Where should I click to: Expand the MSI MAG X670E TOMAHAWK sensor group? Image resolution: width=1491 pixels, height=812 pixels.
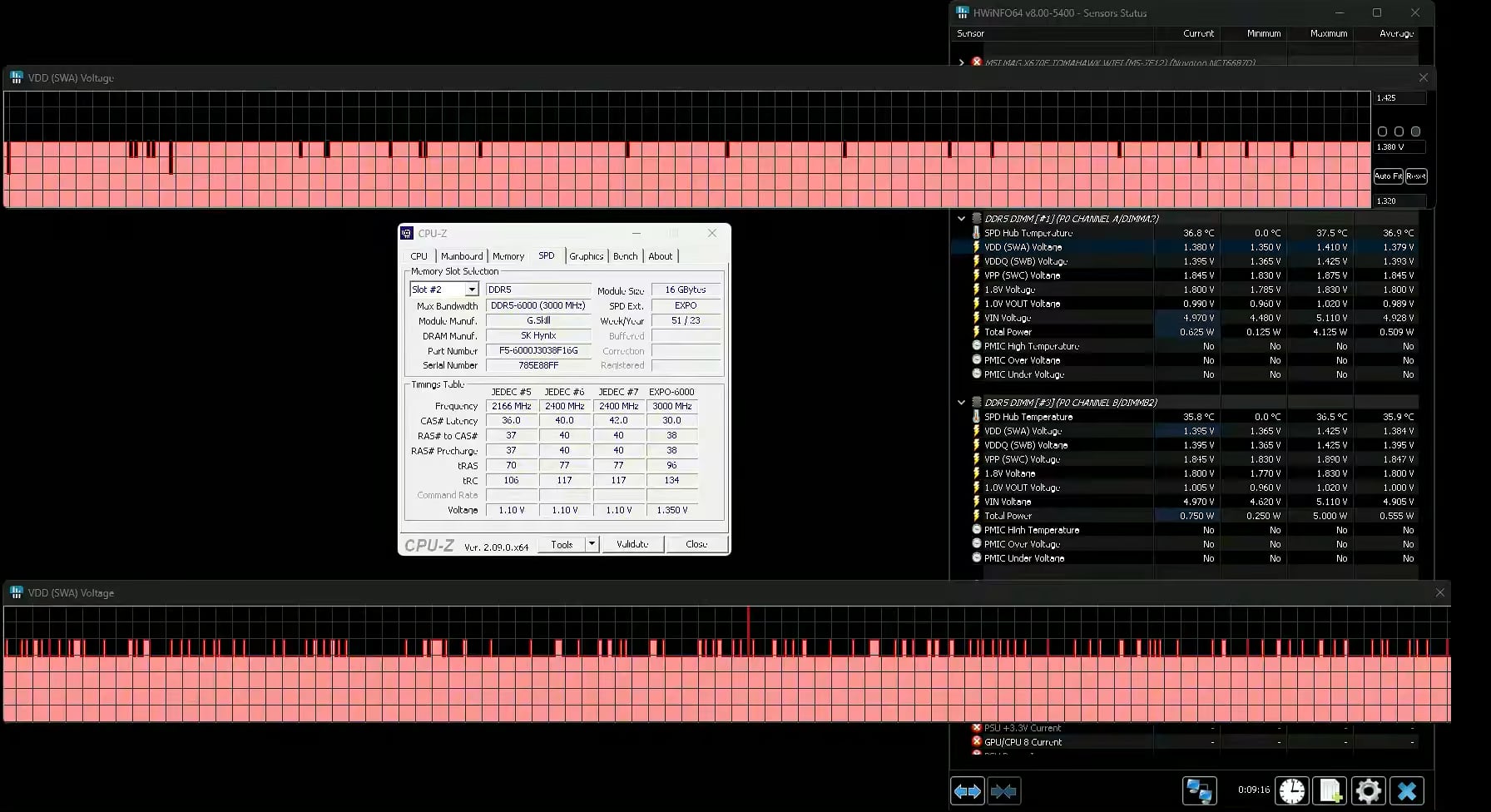[961, 62]
